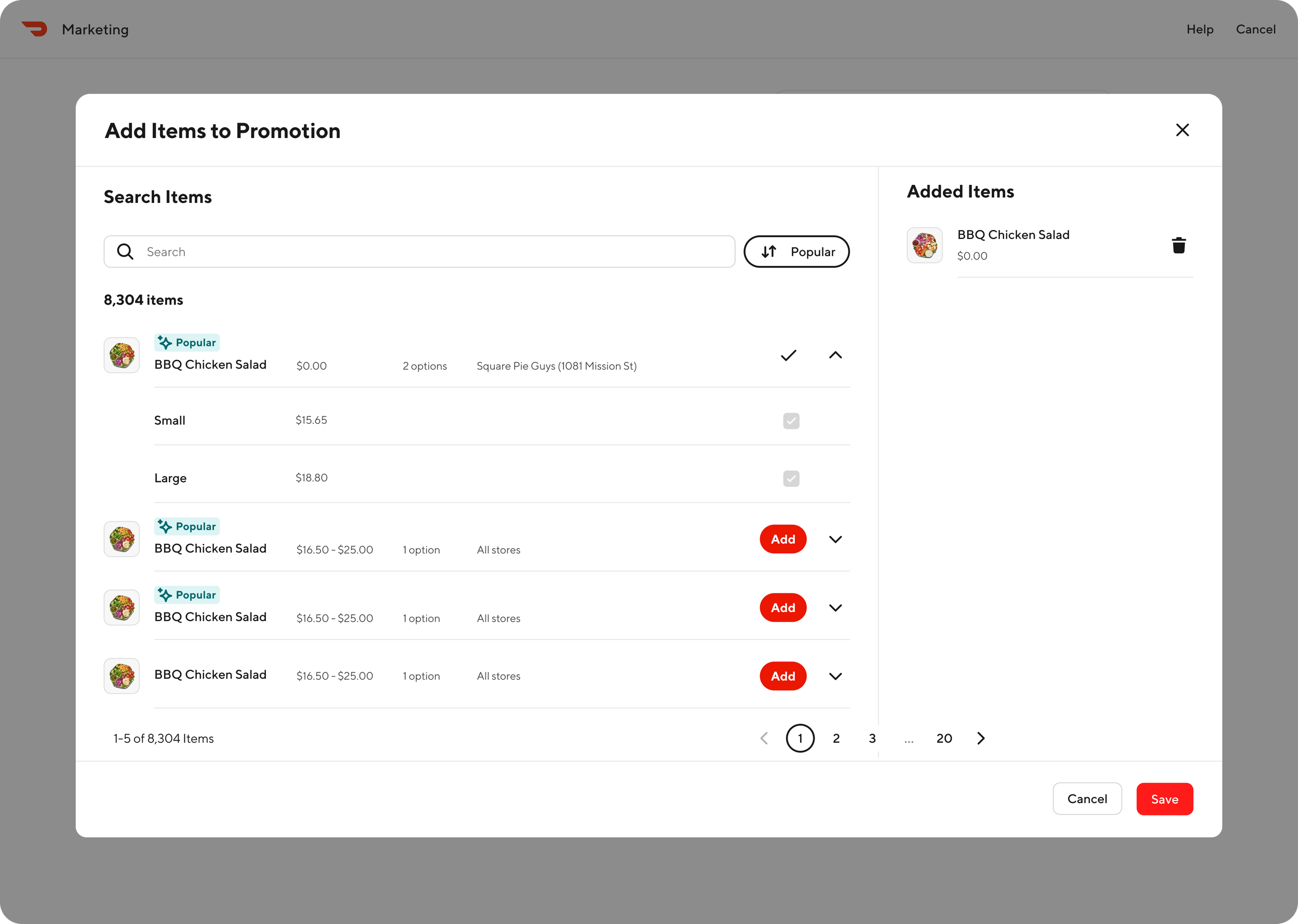
Task: Close the Add Items to Promotion dialog
Action: pos(1182,130)
